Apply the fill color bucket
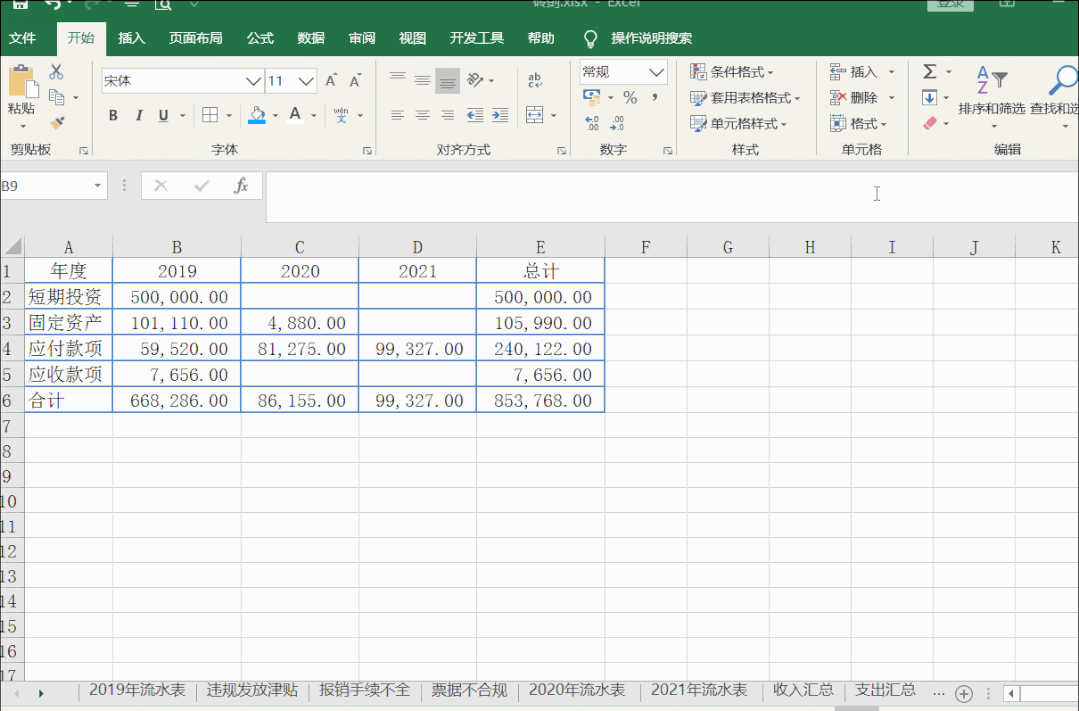The width and height of the screenshot is (1079, 711). [x=257, y=115]
